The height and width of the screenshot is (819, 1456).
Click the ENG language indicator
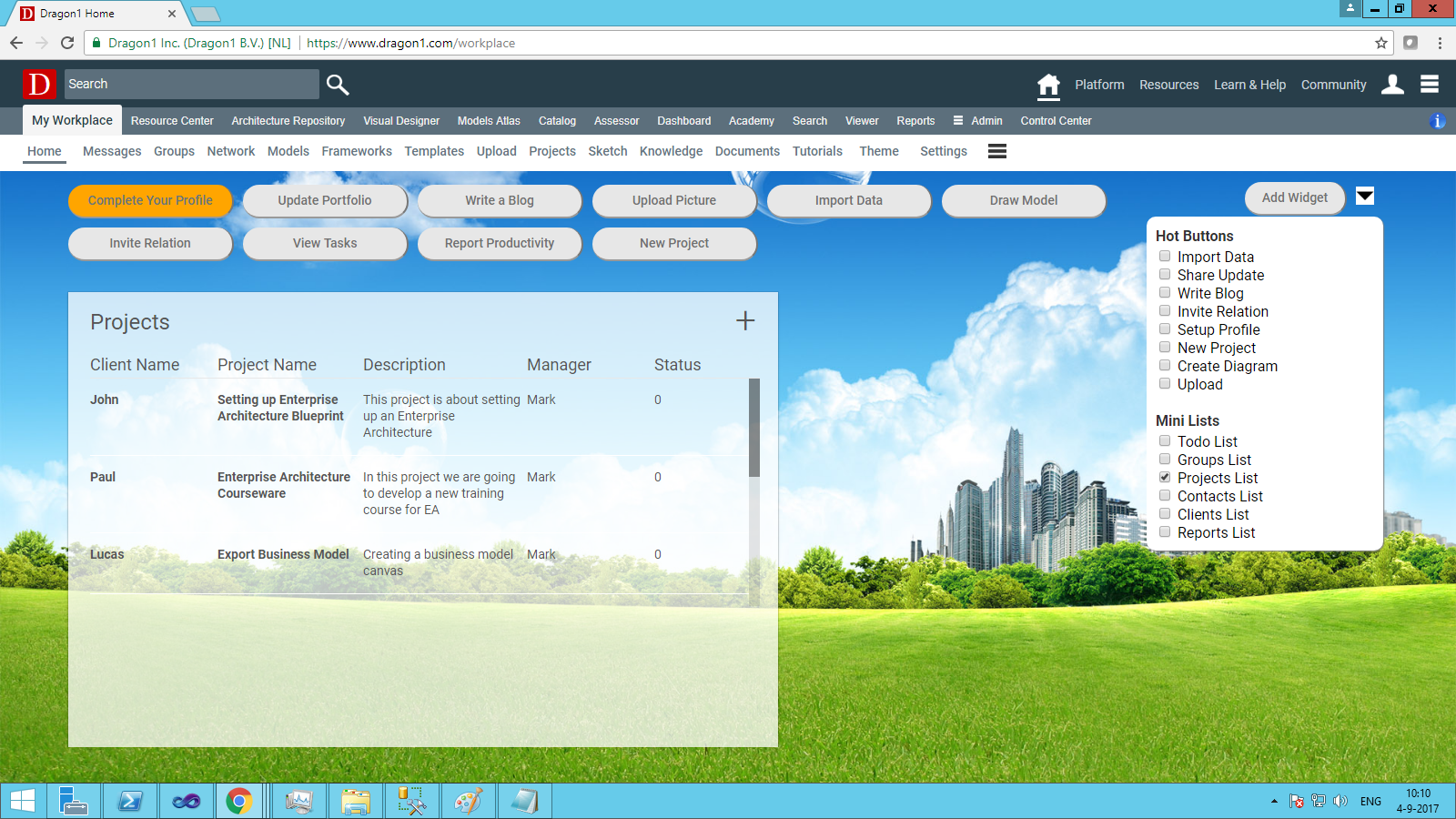point(1370,802)
